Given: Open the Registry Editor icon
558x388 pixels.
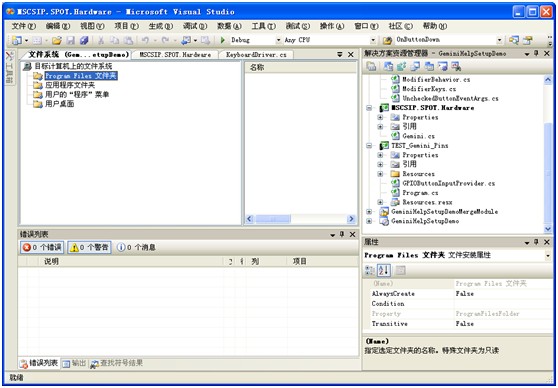Looking at the screenshot, I should click(x=402, y=66).
